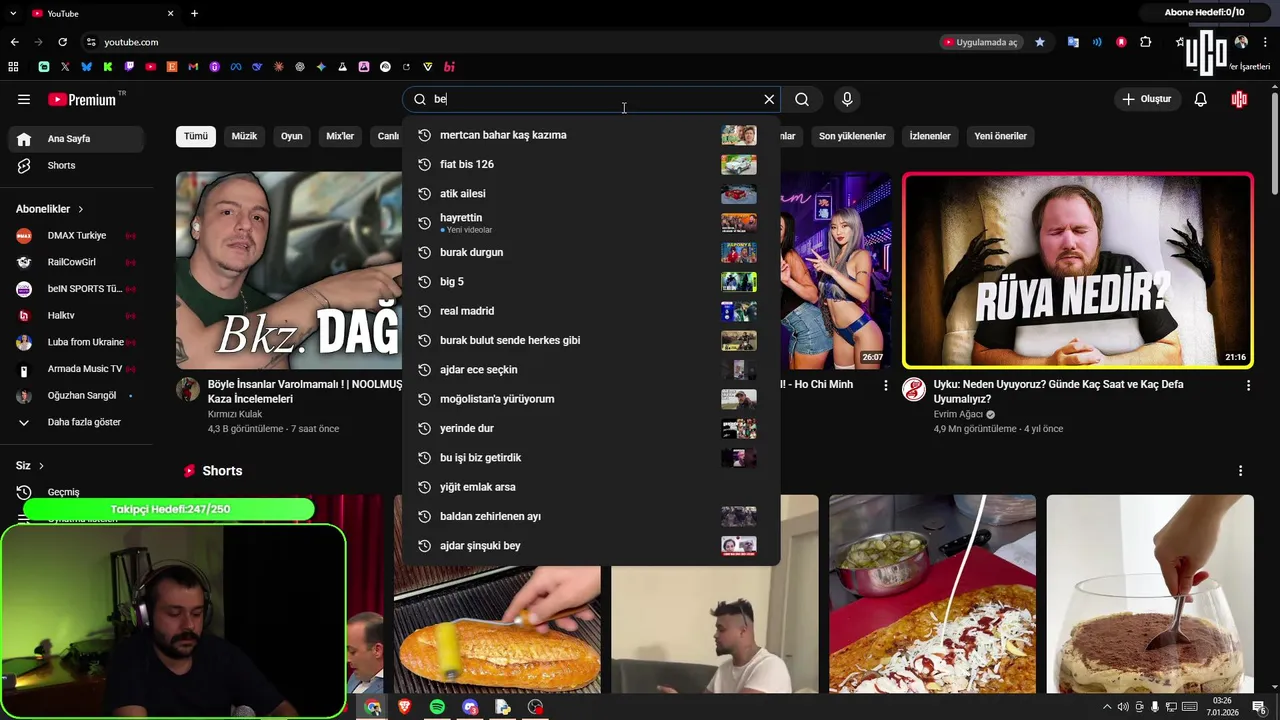Go to Ana Sayfa in sidebar
Viewport: 1280px width, 720px height.
(78, 139)
